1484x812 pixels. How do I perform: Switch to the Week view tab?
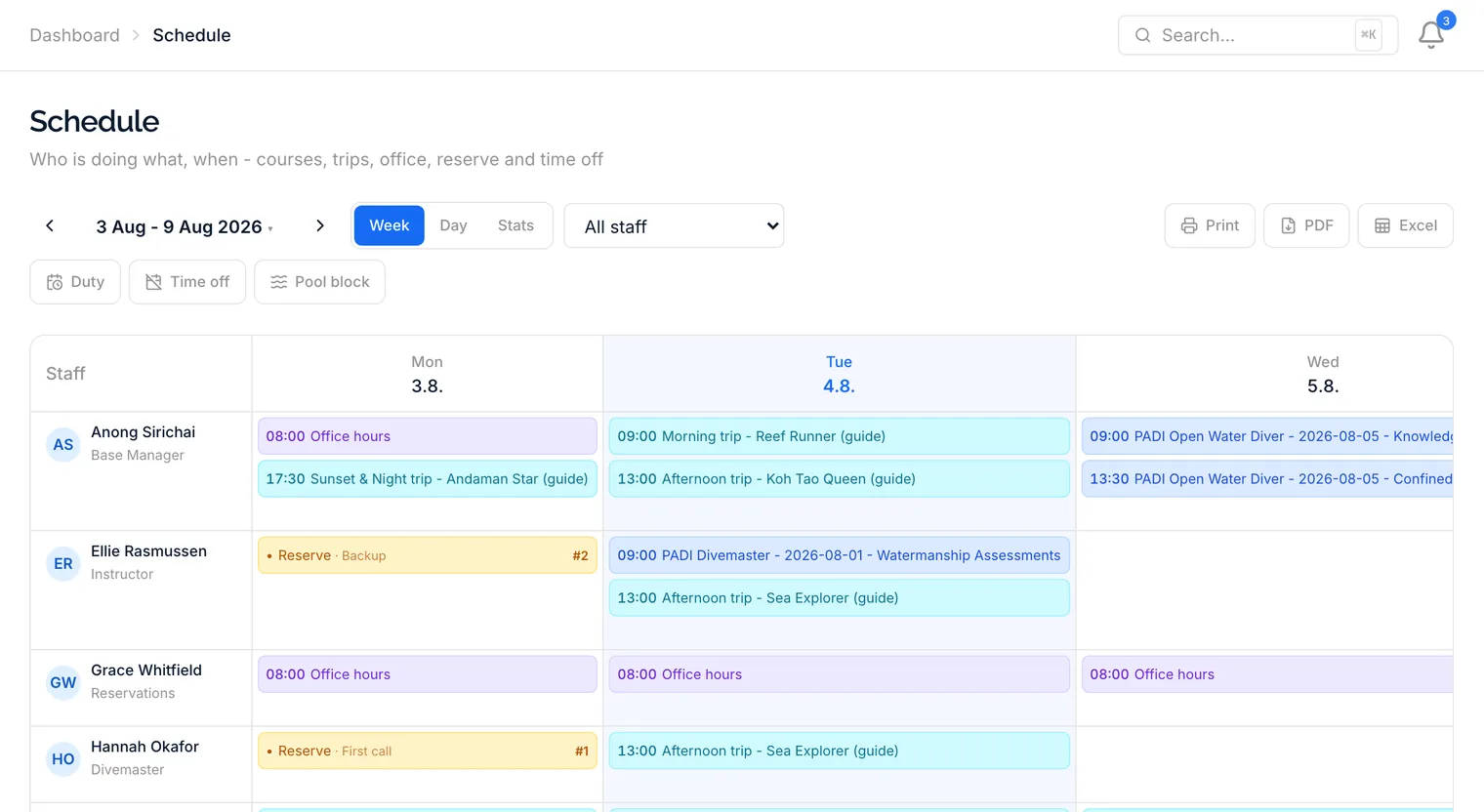pyautogui.click(x=389, y=225)
